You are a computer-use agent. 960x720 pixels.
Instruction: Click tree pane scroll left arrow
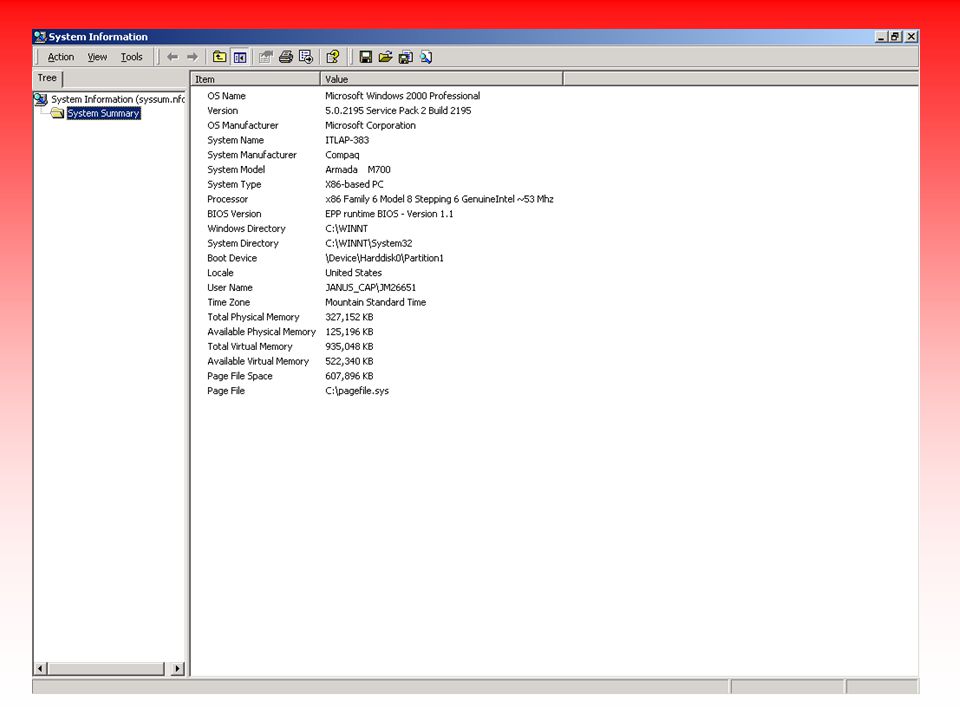tap(41, 669)
